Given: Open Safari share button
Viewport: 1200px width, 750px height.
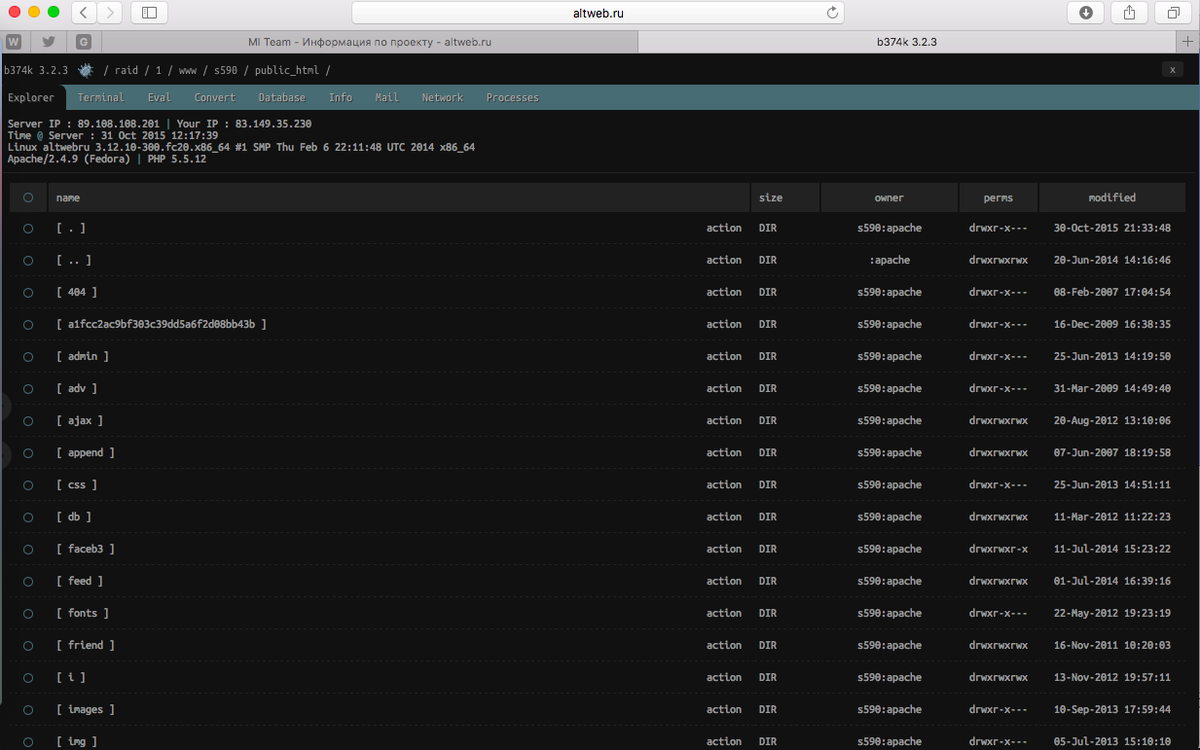Looking at the screenshot, I should 1129,13.
